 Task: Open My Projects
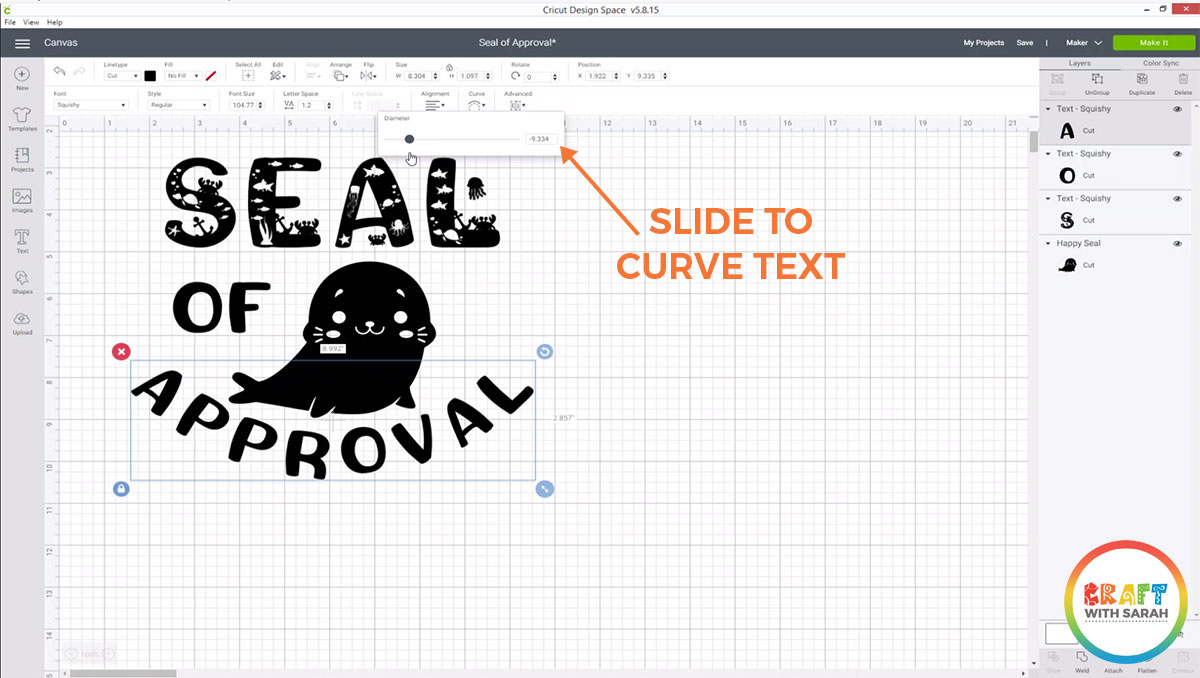(983, 43)
